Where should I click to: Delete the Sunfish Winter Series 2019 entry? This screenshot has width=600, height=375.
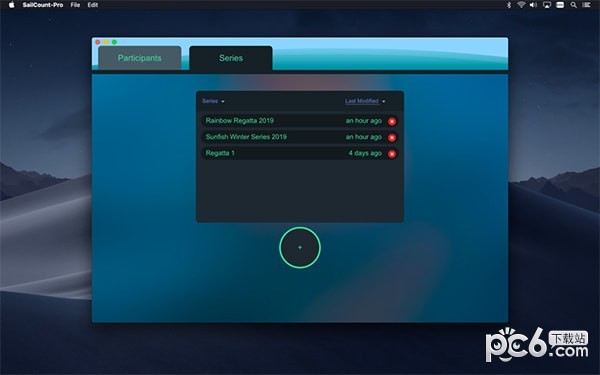point(391,138)
